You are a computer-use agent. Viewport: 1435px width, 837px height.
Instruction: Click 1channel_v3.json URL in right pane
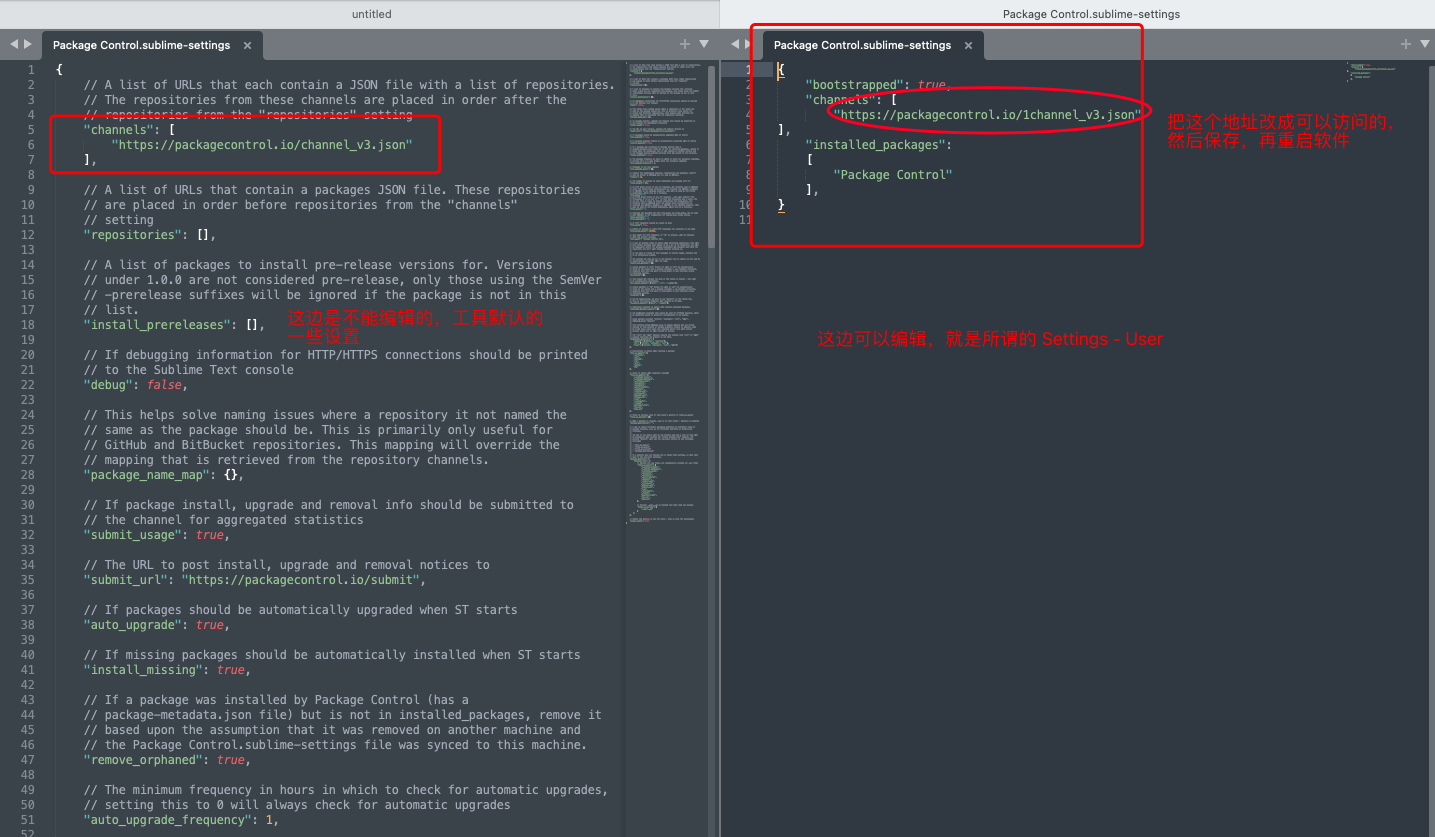(987, 115)
